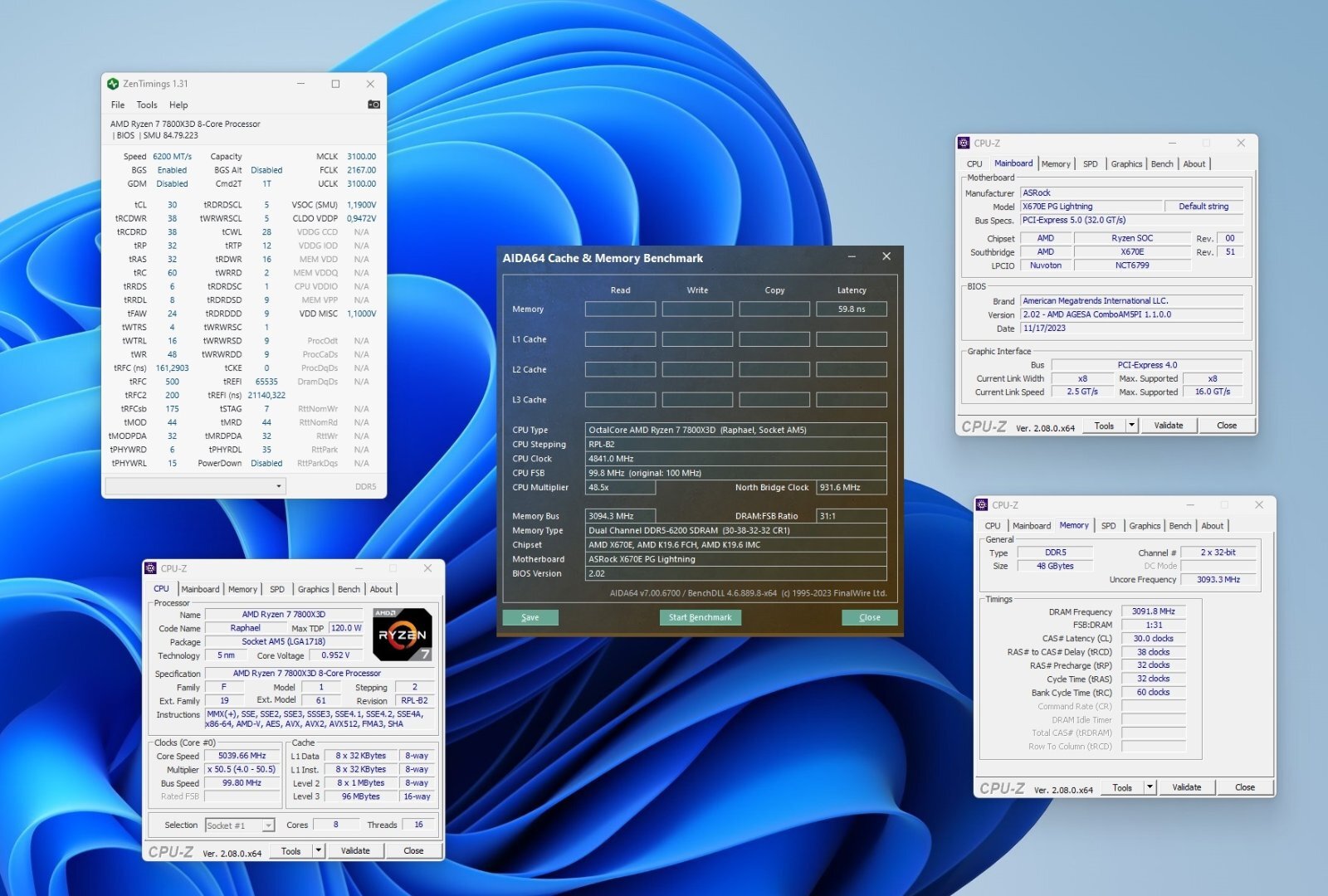The image size is (1328, 896).
Task: Open the Graphics tab in the CPU-Z CPU window
Action: (x=313, y=590)
